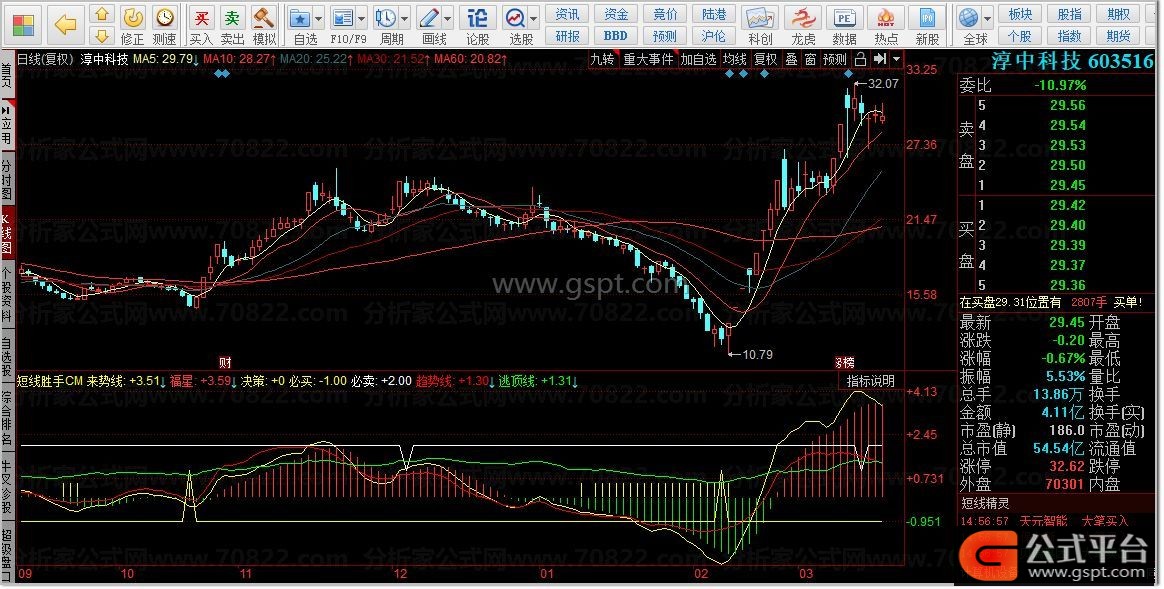
Task: Click the 资讯 news button
Action: click(567, 14)
